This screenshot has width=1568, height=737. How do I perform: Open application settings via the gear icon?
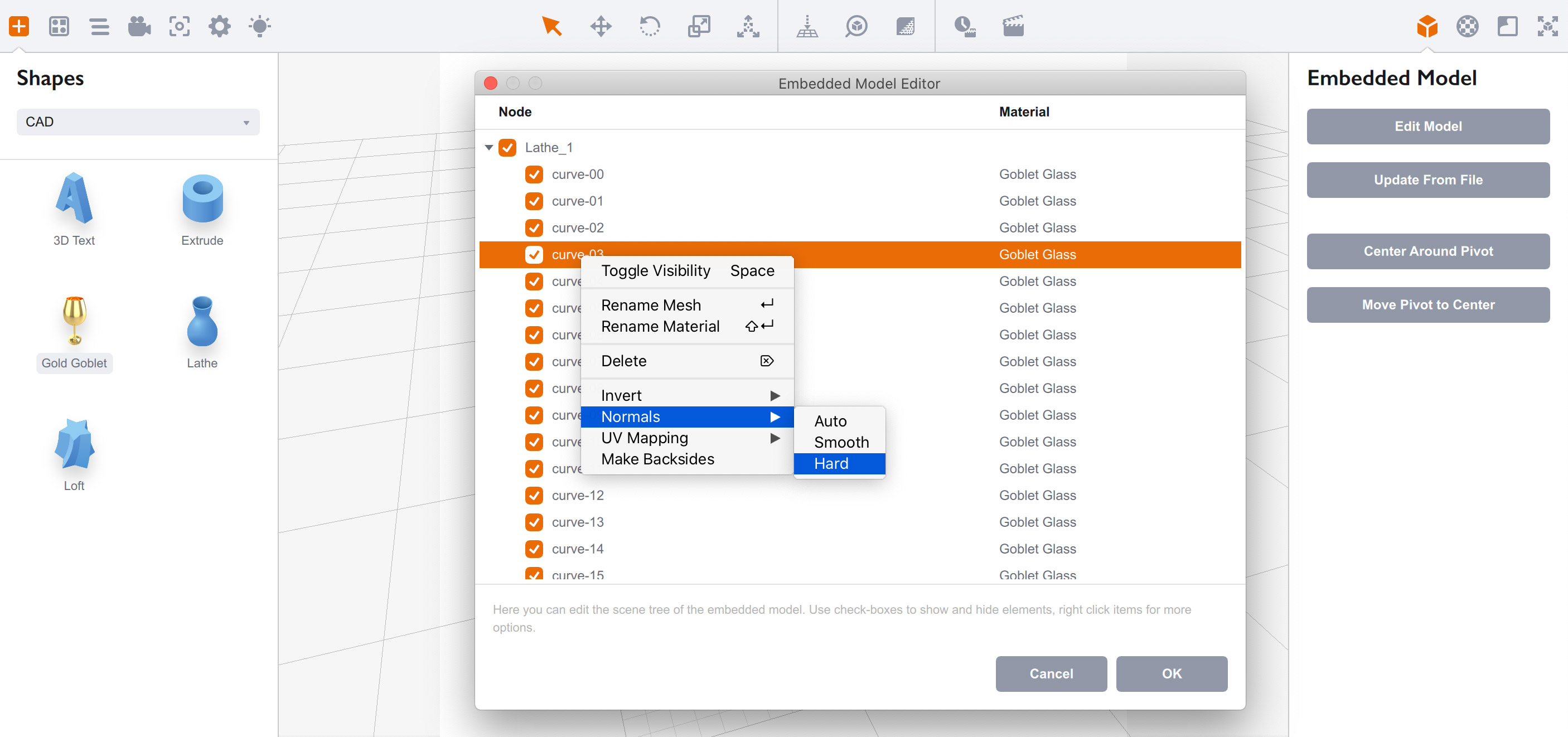coord(220,26)
